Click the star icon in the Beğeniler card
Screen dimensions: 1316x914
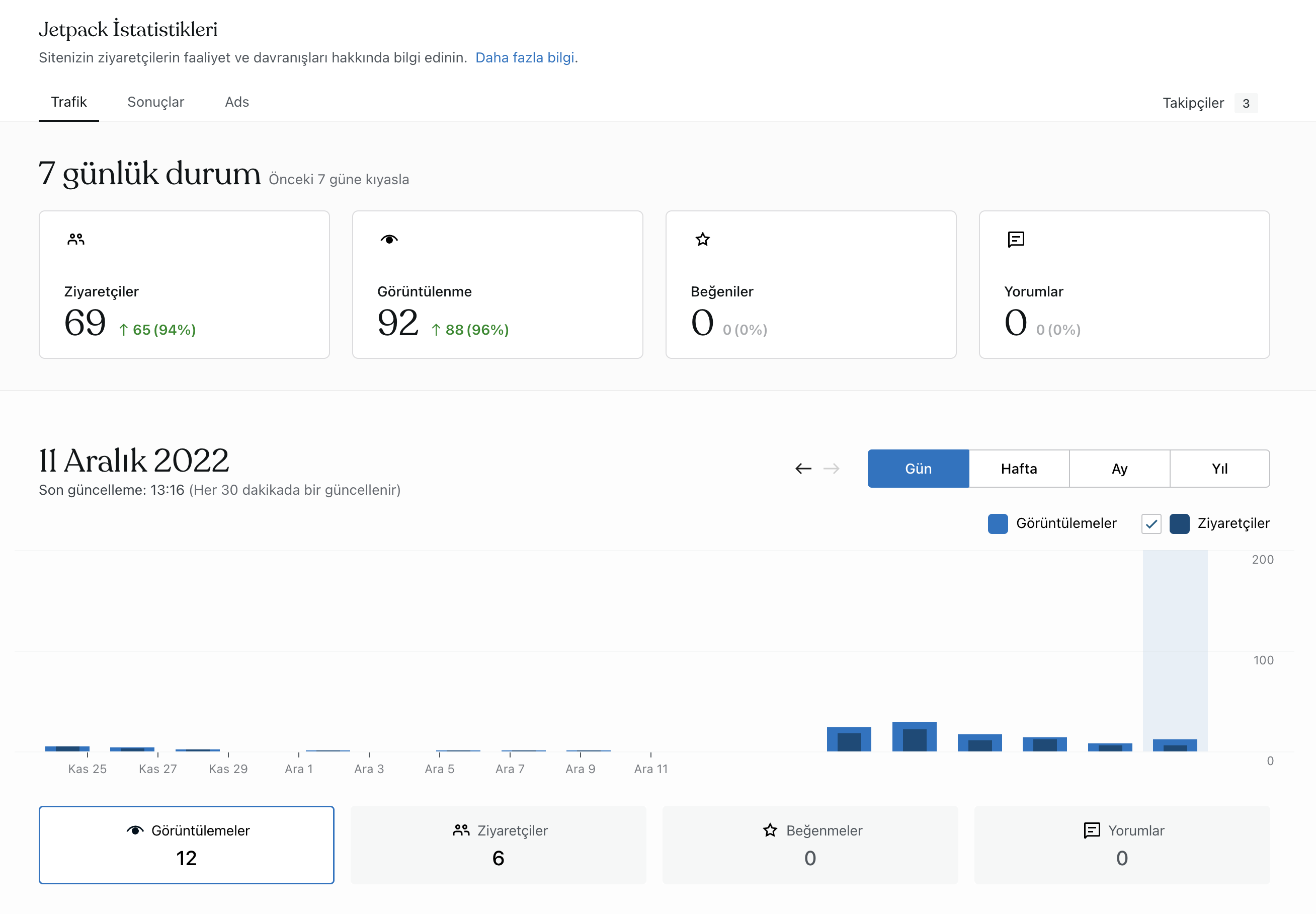coord(703,240)
